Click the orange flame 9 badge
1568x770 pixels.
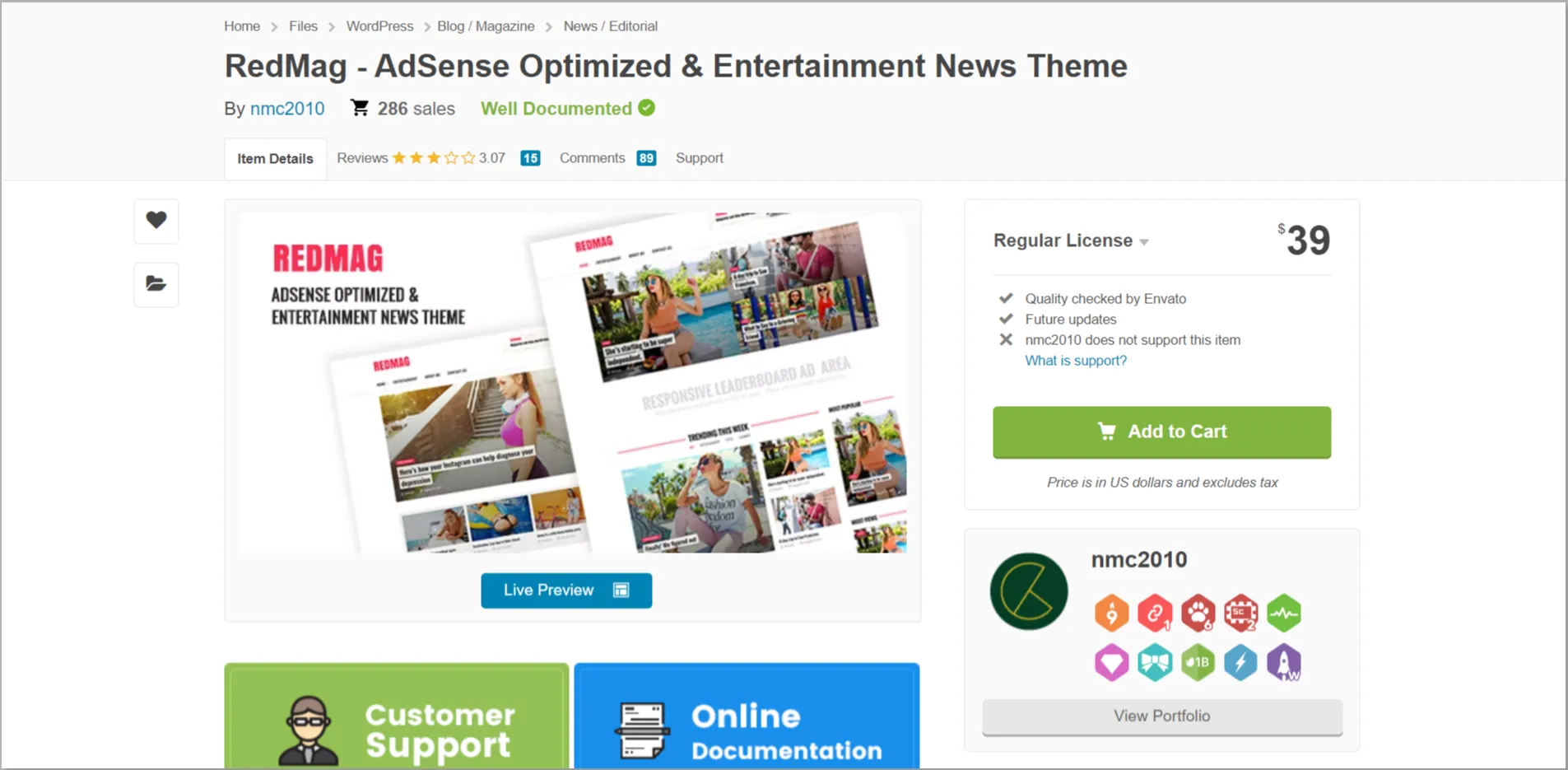1111,614
